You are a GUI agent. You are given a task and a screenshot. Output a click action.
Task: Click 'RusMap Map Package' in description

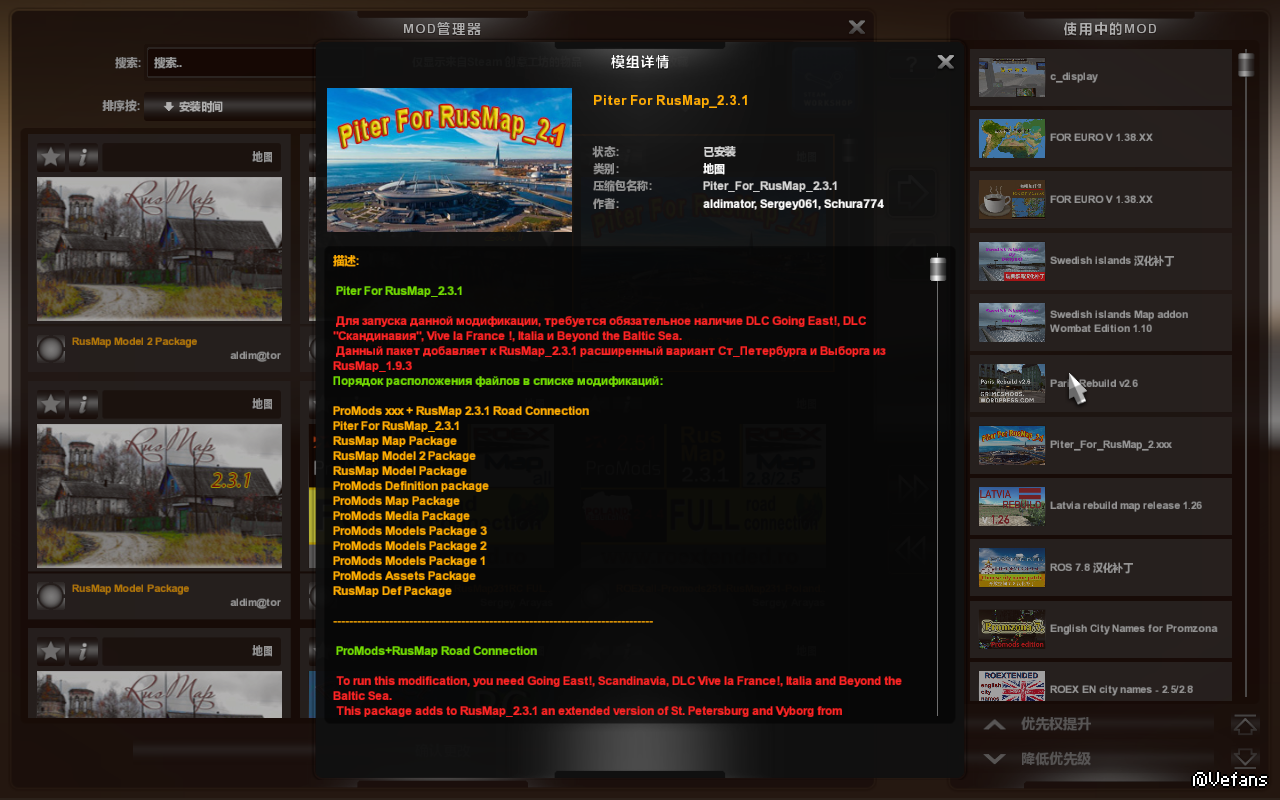pos(395,441)
